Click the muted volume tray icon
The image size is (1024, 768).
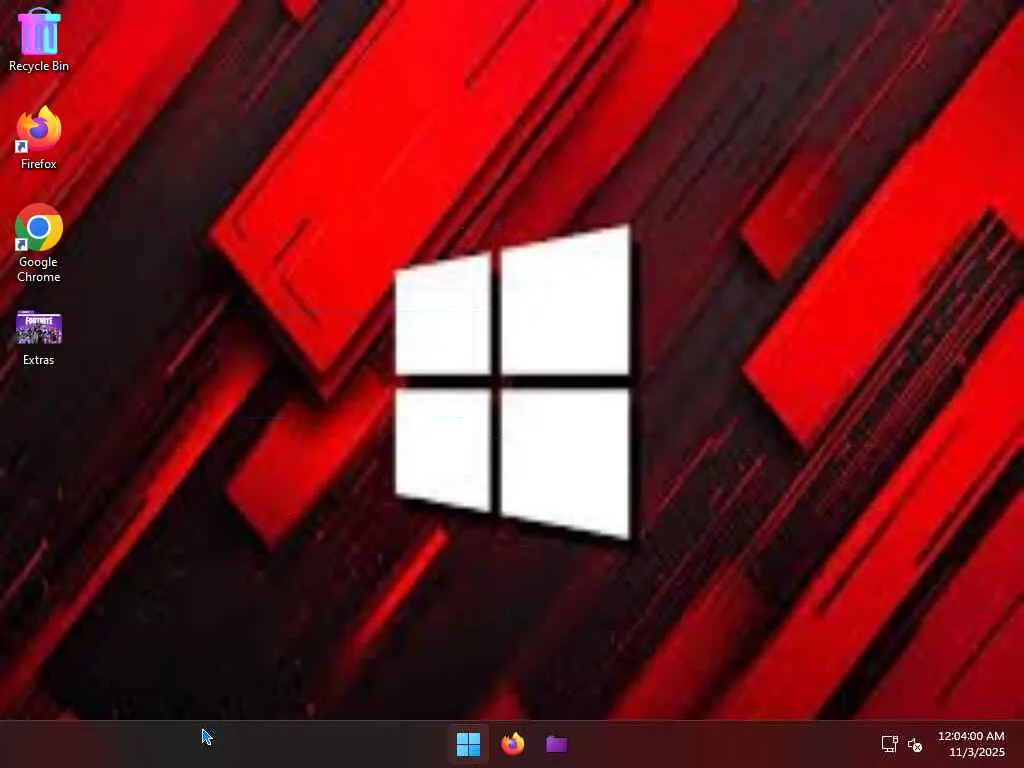click(915, 744)
